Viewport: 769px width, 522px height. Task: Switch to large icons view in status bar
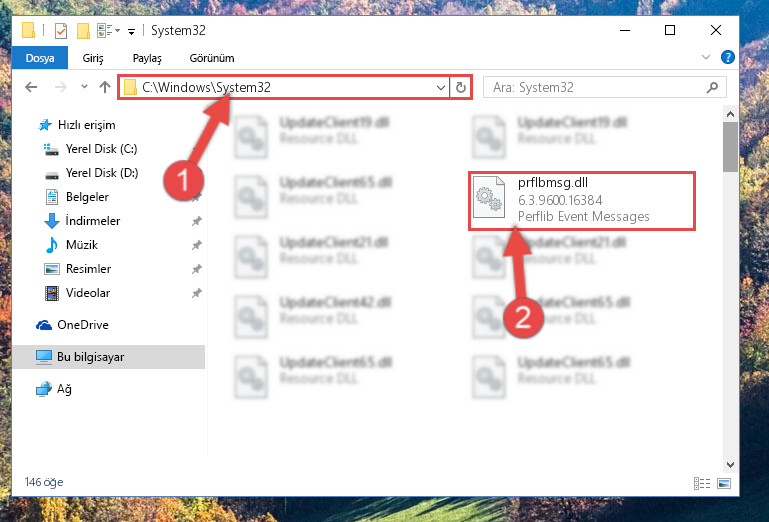click(x=724, y=483)
